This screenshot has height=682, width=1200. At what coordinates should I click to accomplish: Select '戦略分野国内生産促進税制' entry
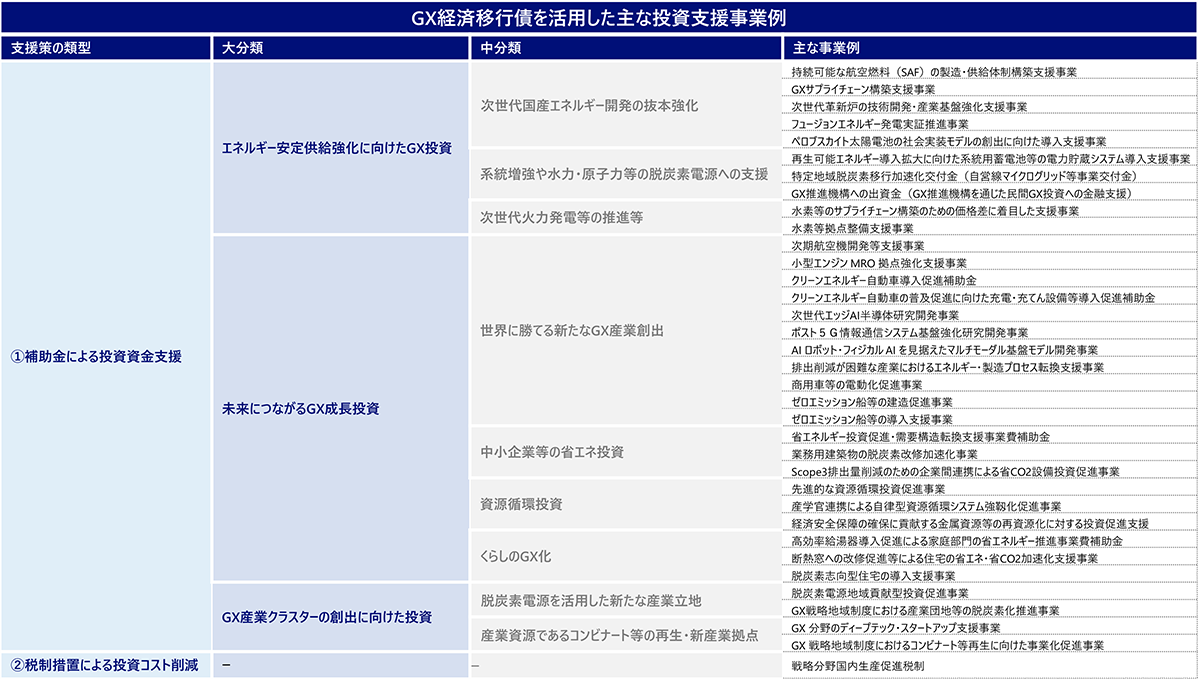[857, 664]
